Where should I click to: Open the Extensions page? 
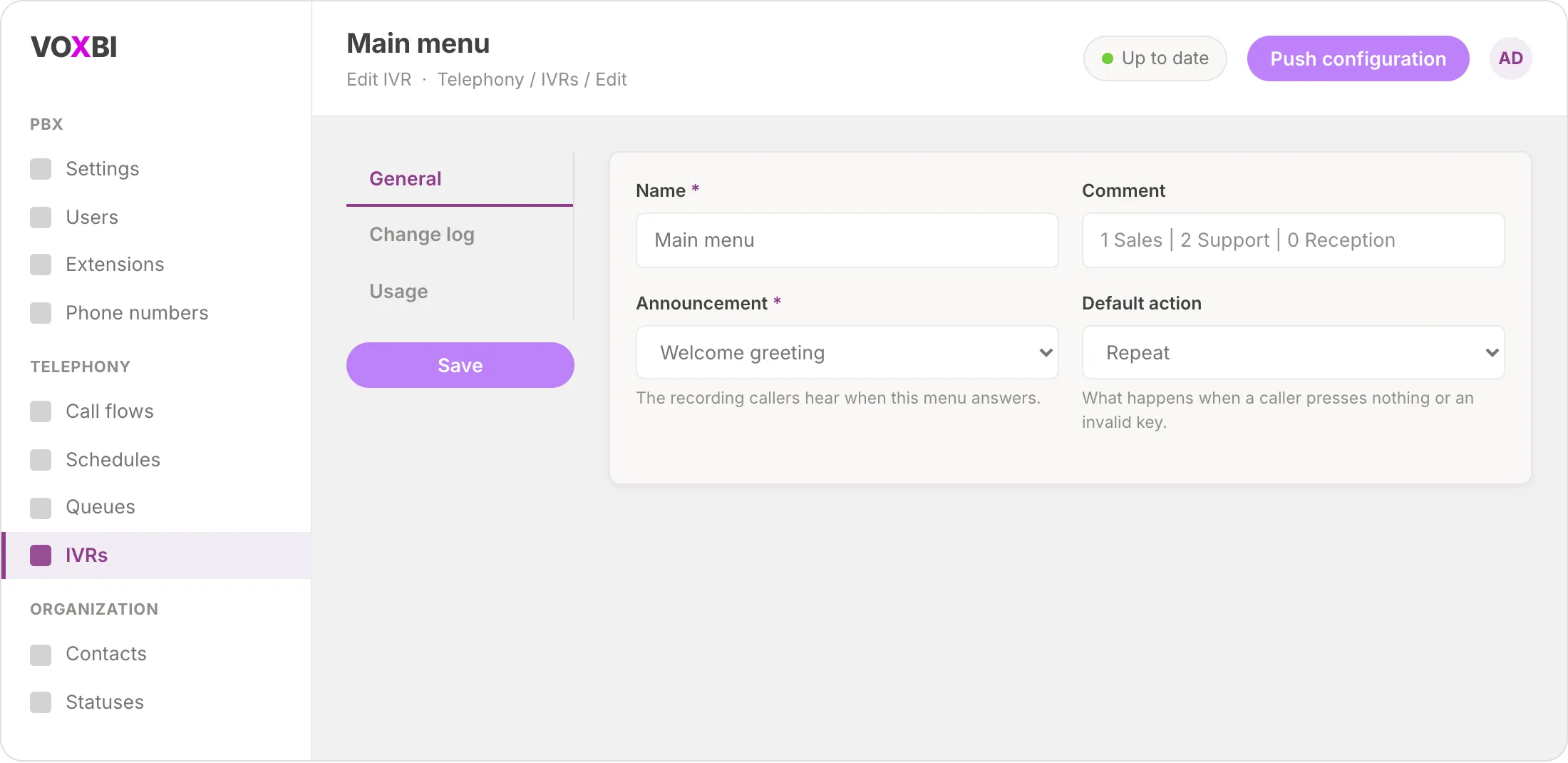point(156,265)
